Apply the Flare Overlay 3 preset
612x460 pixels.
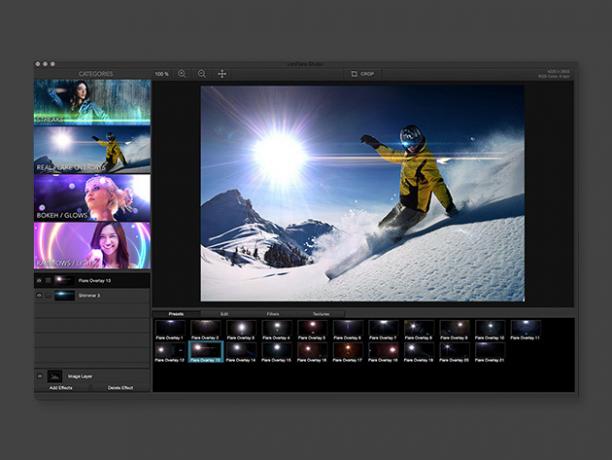pos(241,330)
